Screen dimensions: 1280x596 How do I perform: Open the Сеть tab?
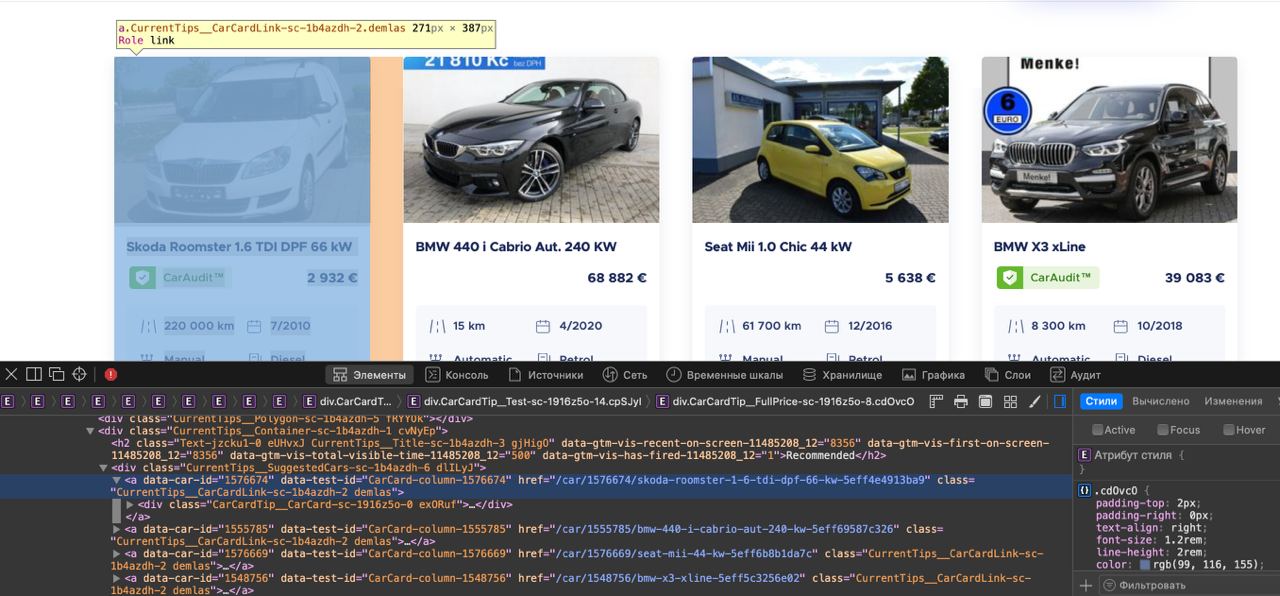point(625,375)
